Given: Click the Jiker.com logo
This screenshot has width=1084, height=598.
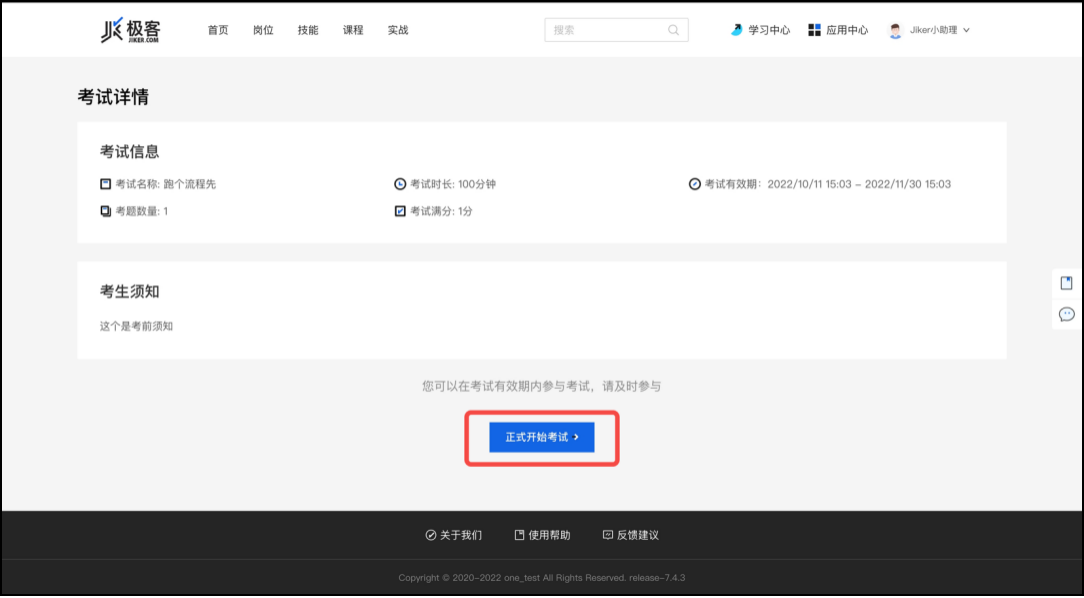Looking at the screenshot, I should point(130,30).
